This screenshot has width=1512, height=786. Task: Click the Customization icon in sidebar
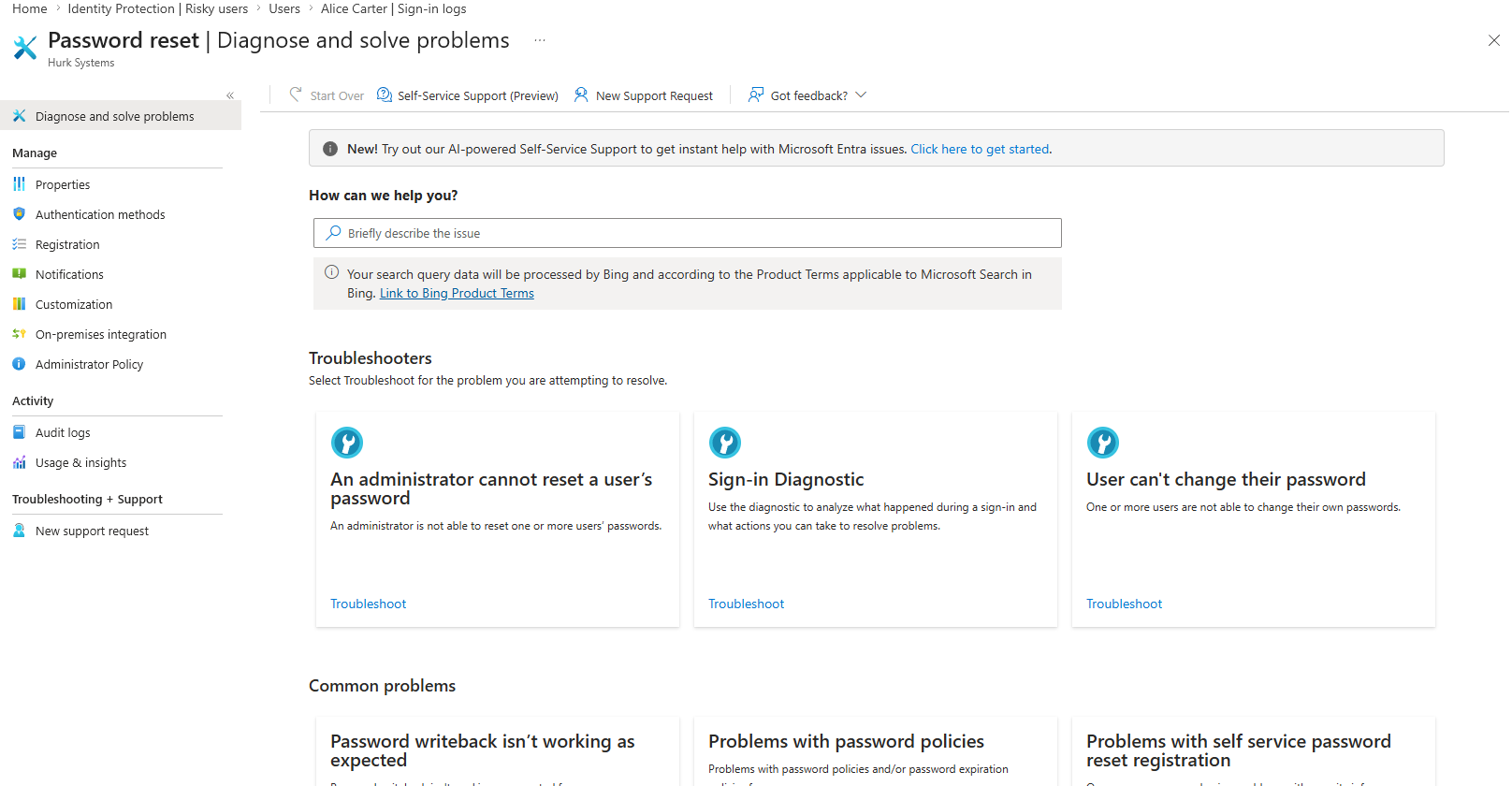click(x=19, y=304)
